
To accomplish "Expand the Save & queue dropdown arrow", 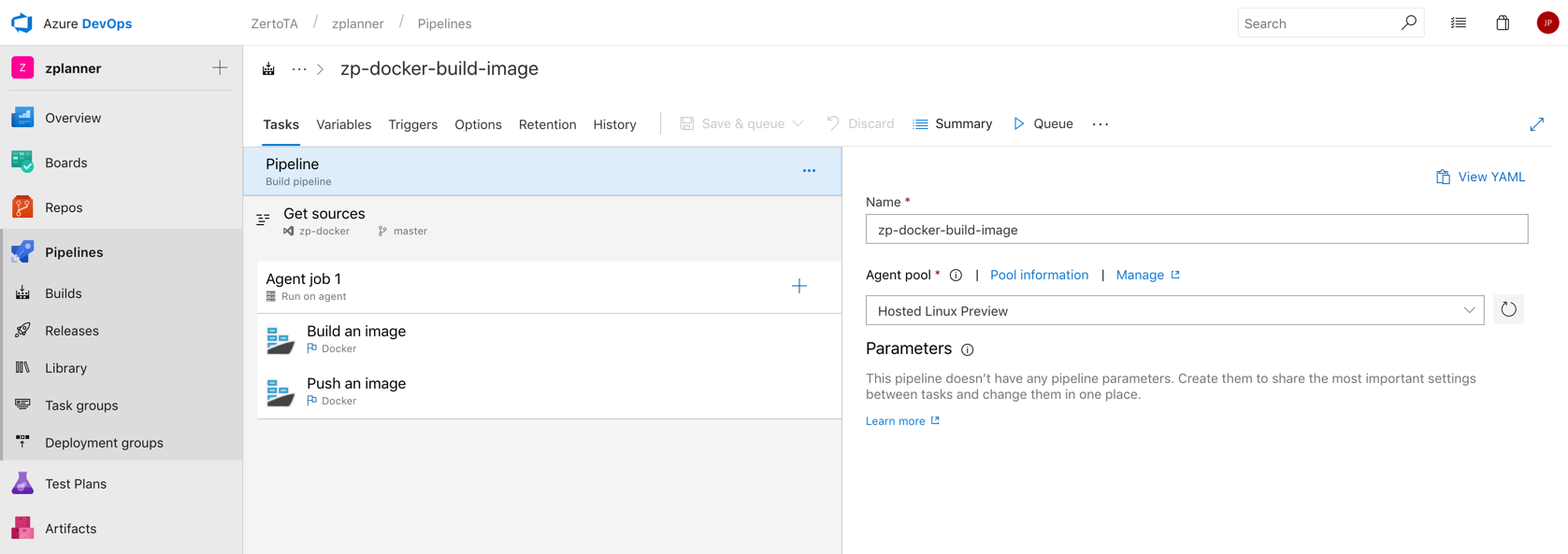I will pos(798,124).
